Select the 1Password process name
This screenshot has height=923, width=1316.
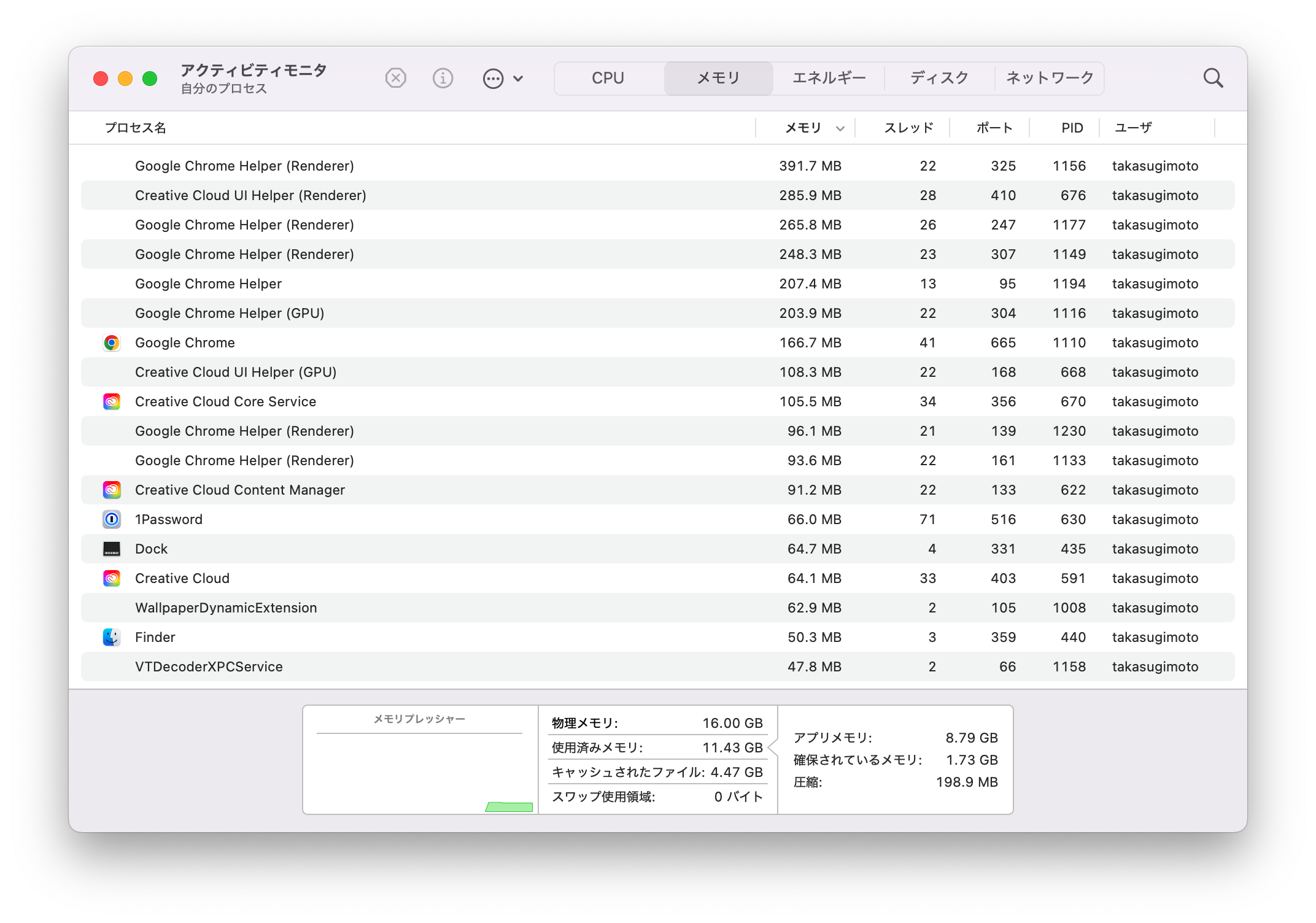pyautogui.click(x=169, y=519)
